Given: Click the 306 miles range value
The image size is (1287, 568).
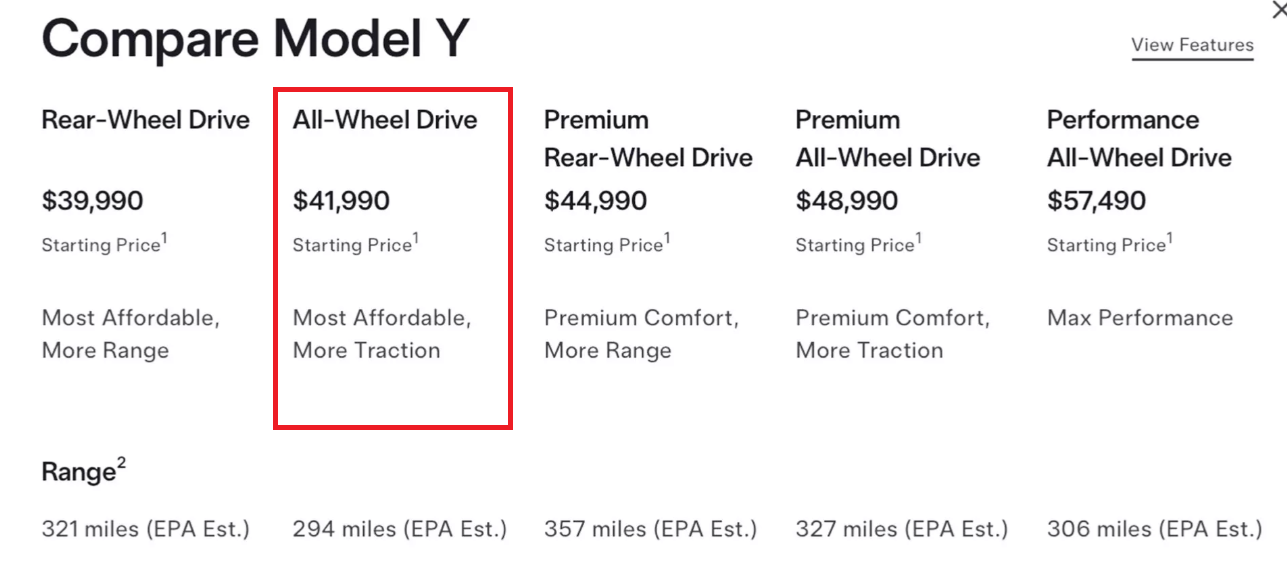Looking at the screenshot, I should coord(1154,529).
